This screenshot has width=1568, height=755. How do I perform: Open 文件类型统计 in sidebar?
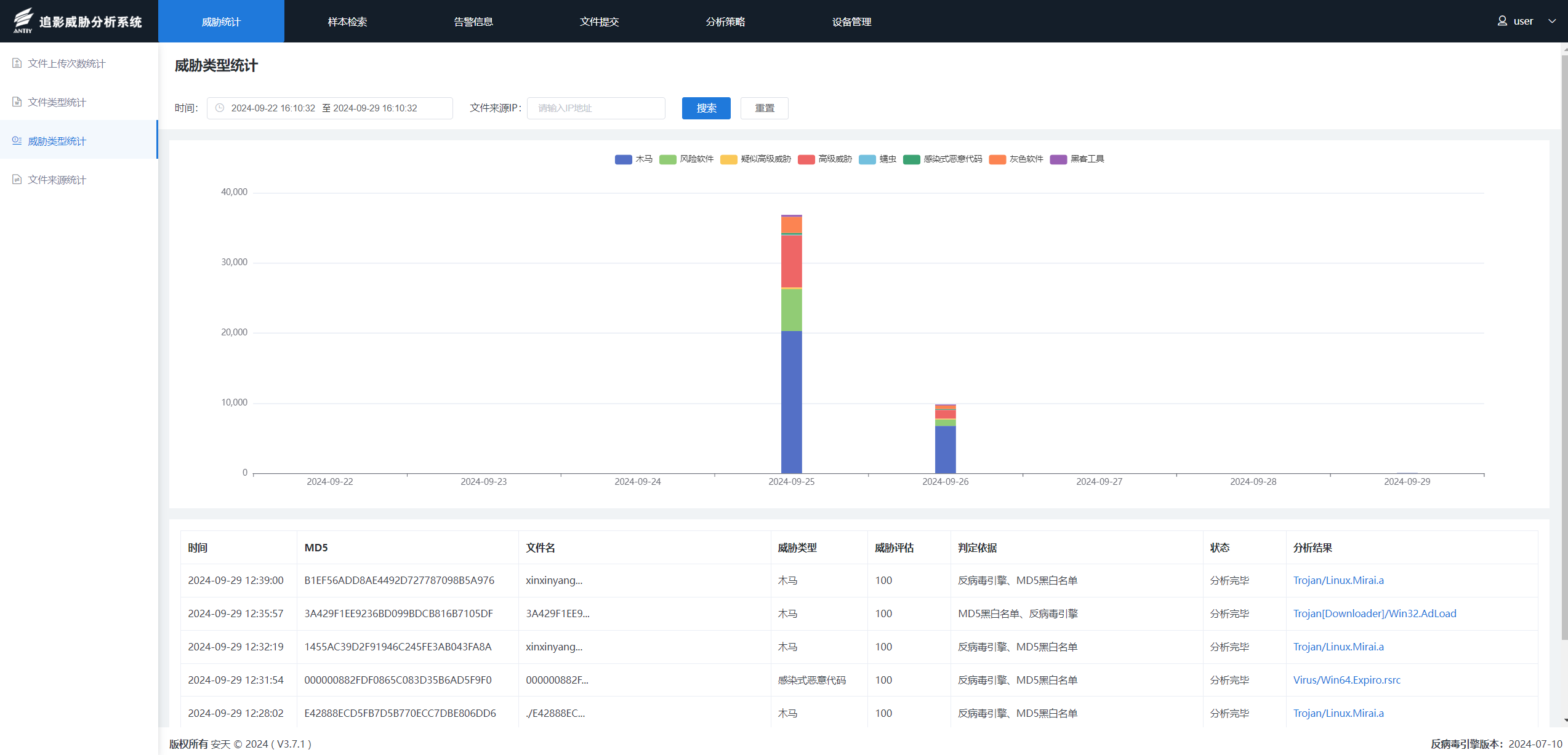(x=79, y=102)
